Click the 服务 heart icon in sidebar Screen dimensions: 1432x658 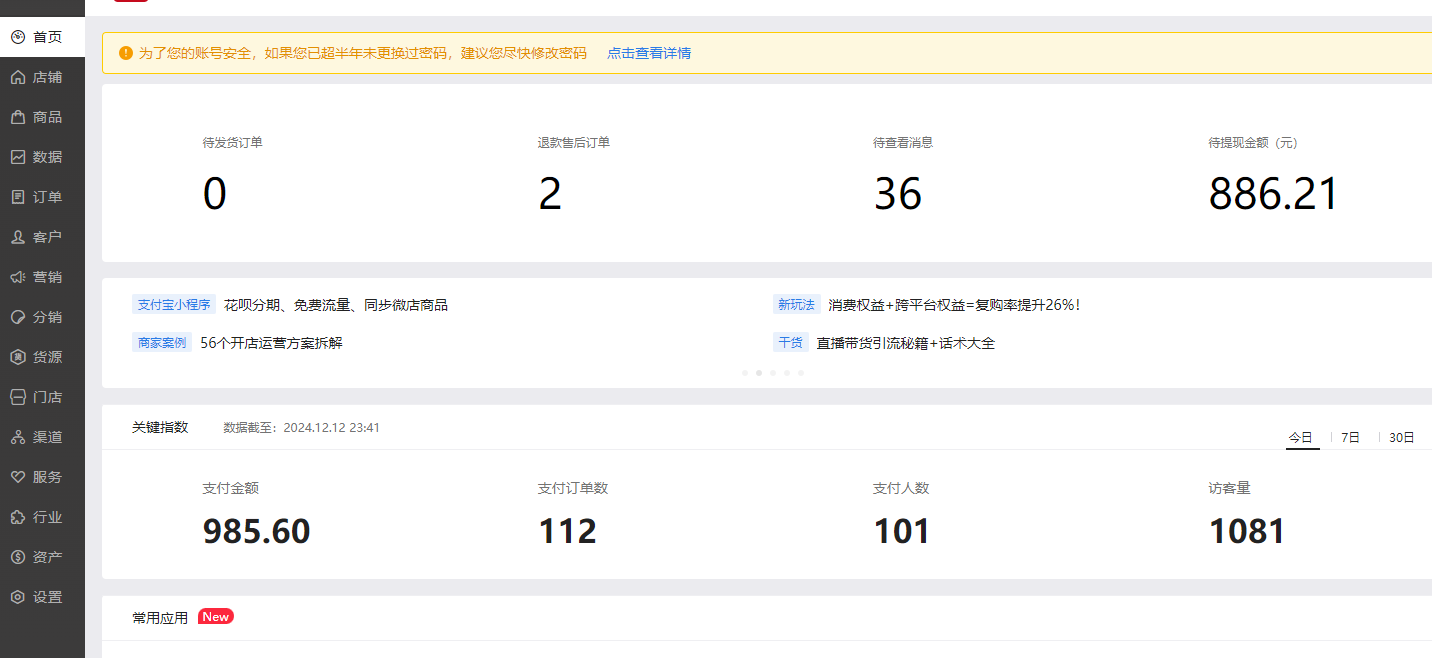click(17, 477)
